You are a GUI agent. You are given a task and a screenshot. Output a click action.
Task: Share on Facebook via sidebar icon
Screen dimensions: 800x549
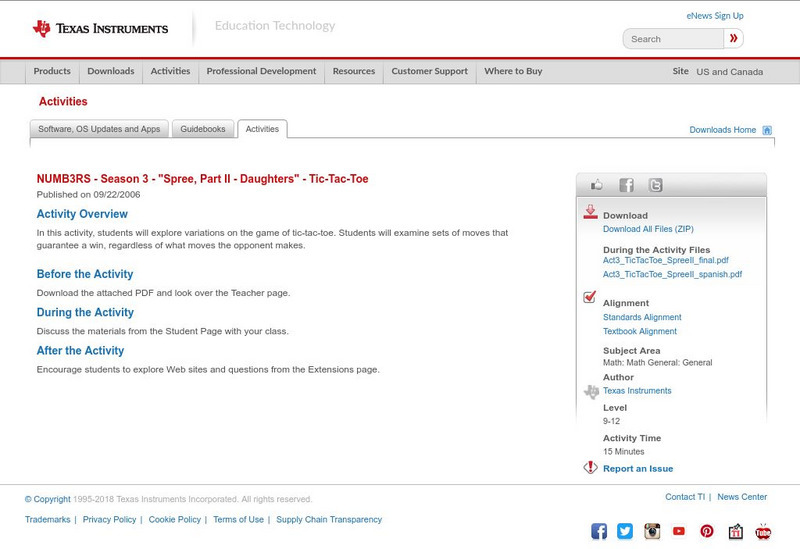[x=626, y=185]
